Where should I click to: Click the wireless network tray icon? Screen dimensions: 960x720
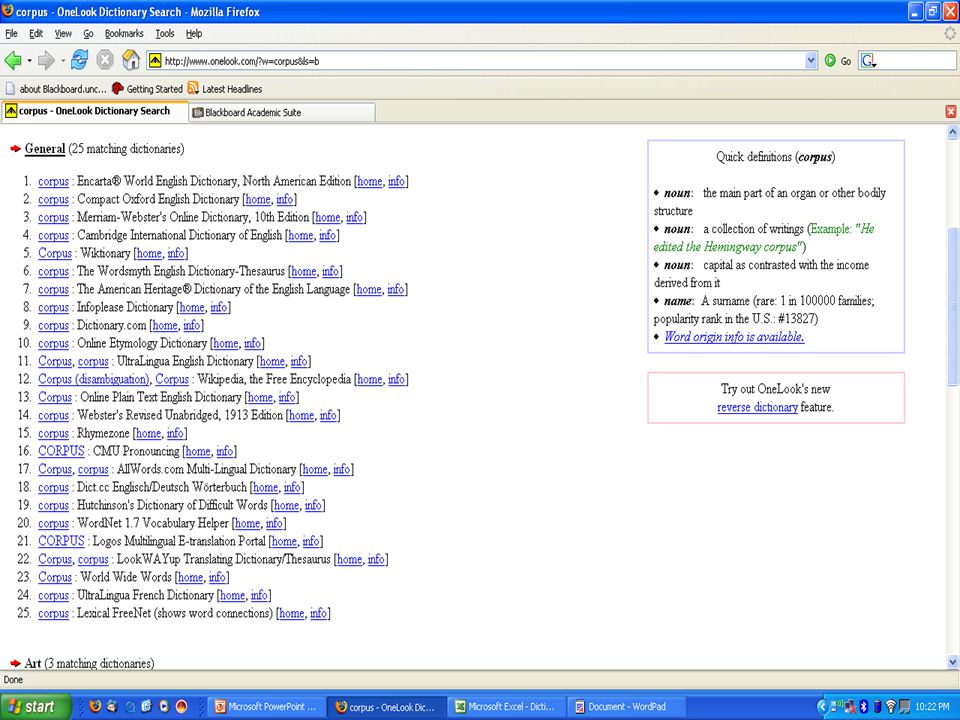tap(891, 707)
